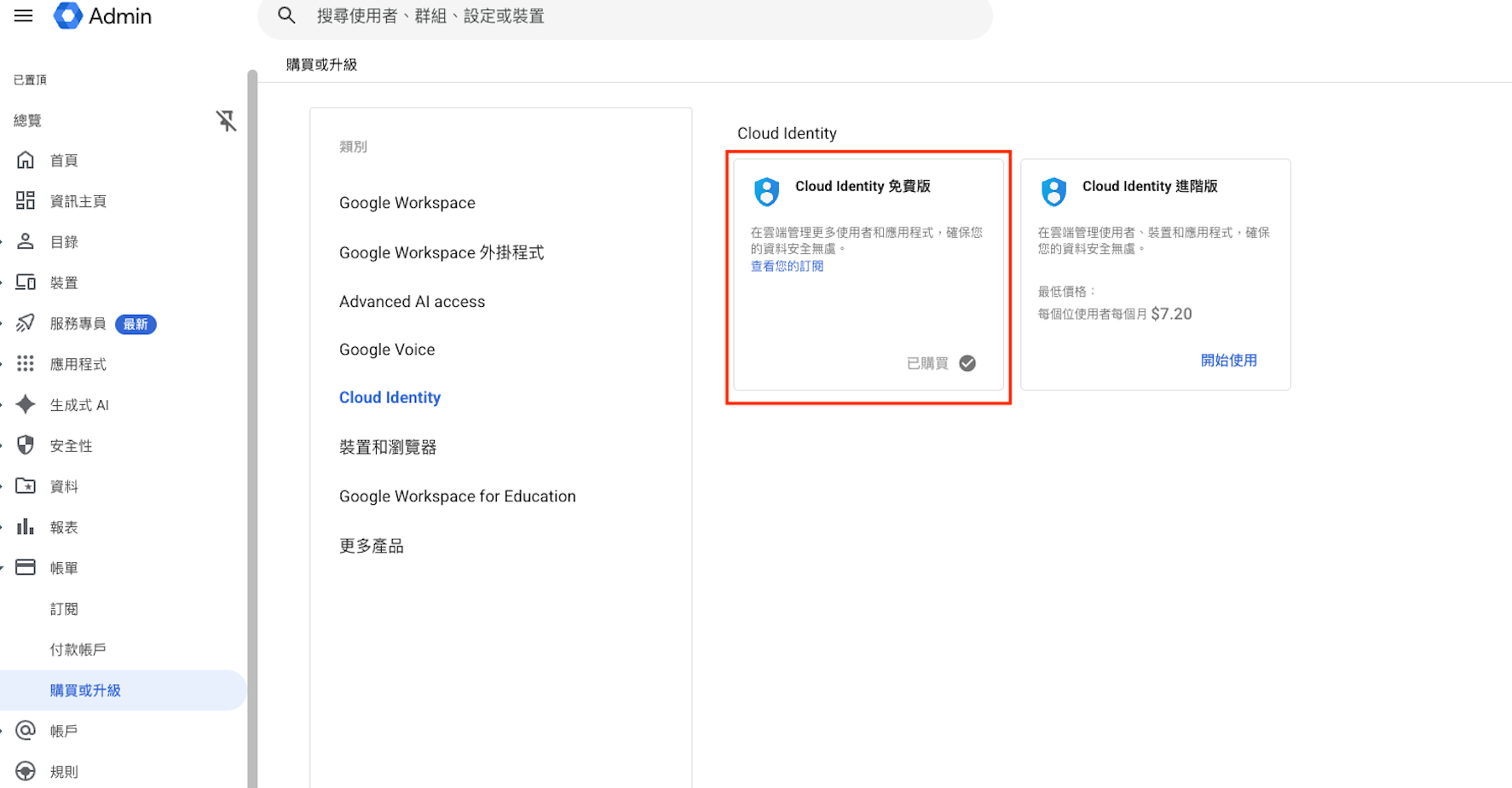Select the 更多產品 category
Screen dimensions: 1512x788
click(x=372, y=546)
